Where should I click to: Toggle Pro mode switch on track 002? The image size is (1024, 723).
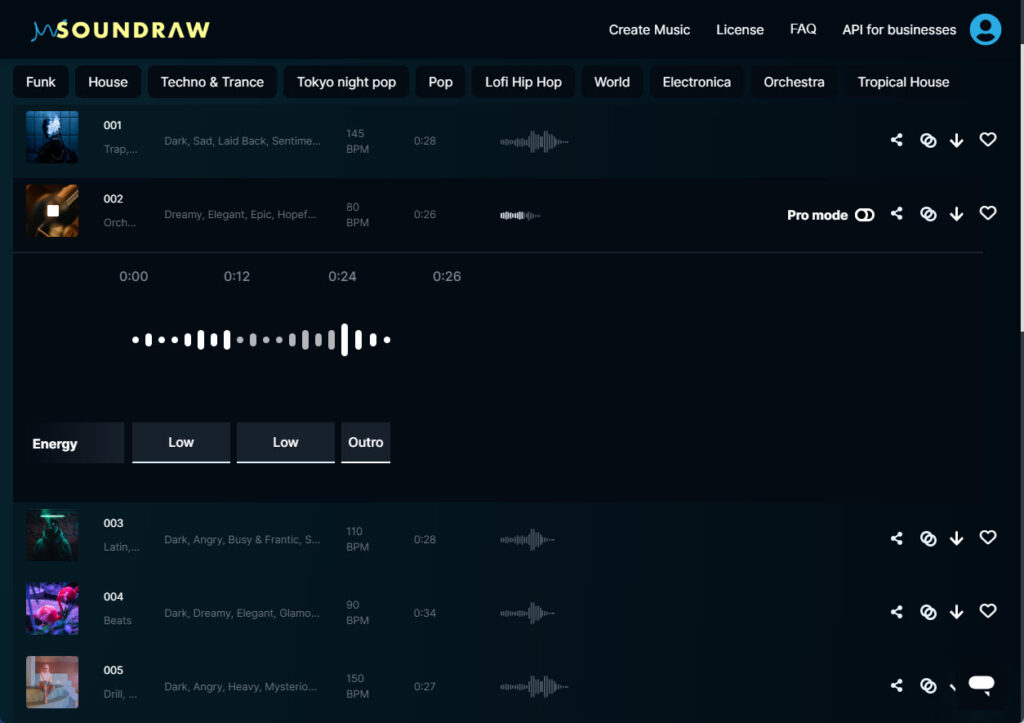point(865,215)
